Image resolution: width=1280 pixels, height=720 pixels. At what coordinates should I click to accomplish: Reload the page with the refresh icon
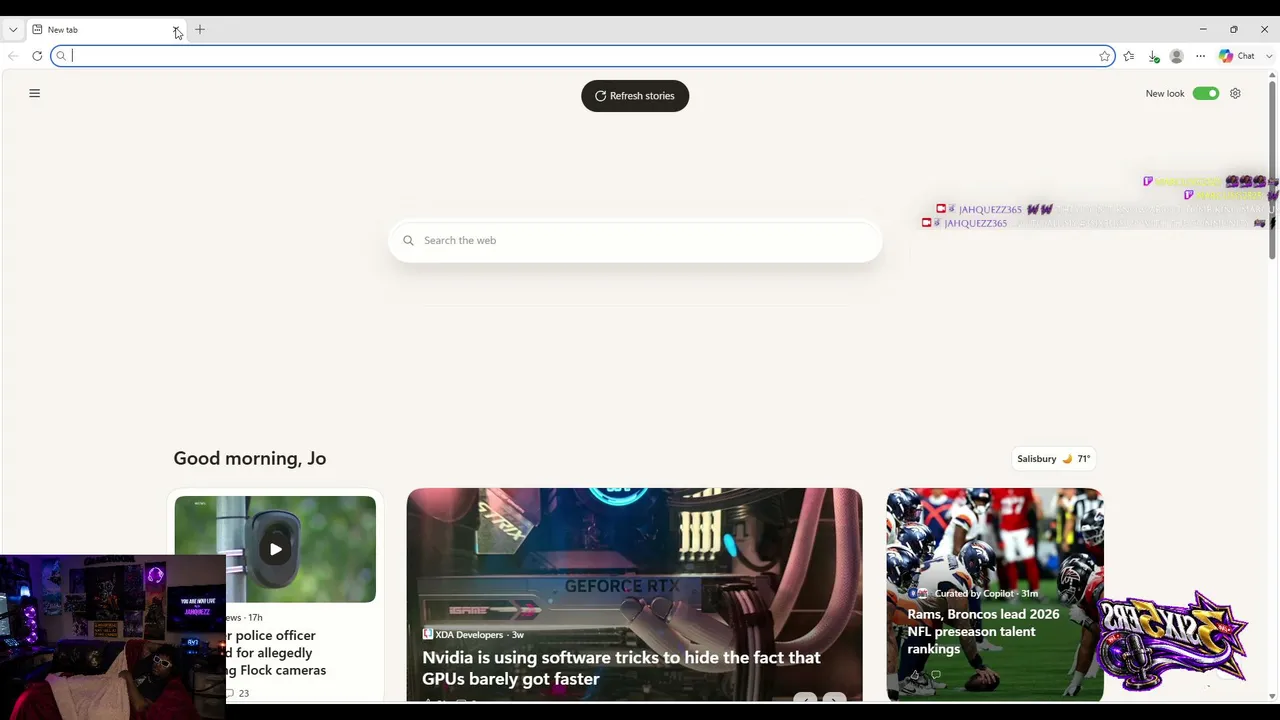37,56
